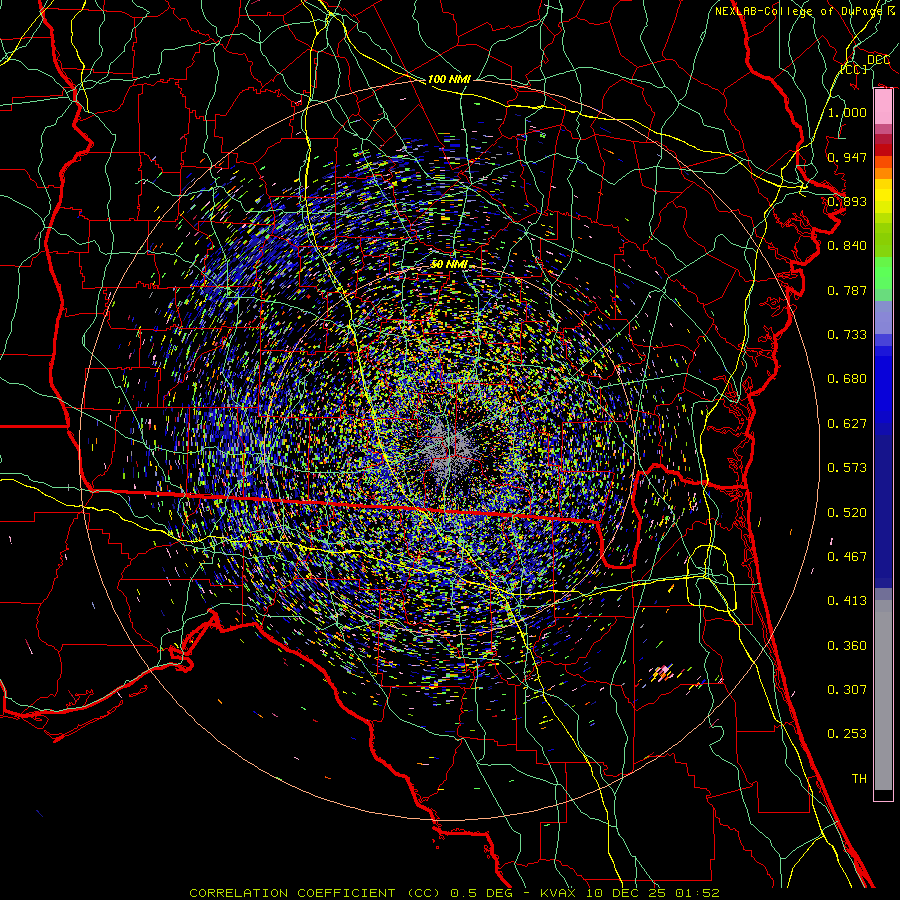Pick the lavender segment of the color bar
Screen dimensions: 900x900
[x=883, y=317]
